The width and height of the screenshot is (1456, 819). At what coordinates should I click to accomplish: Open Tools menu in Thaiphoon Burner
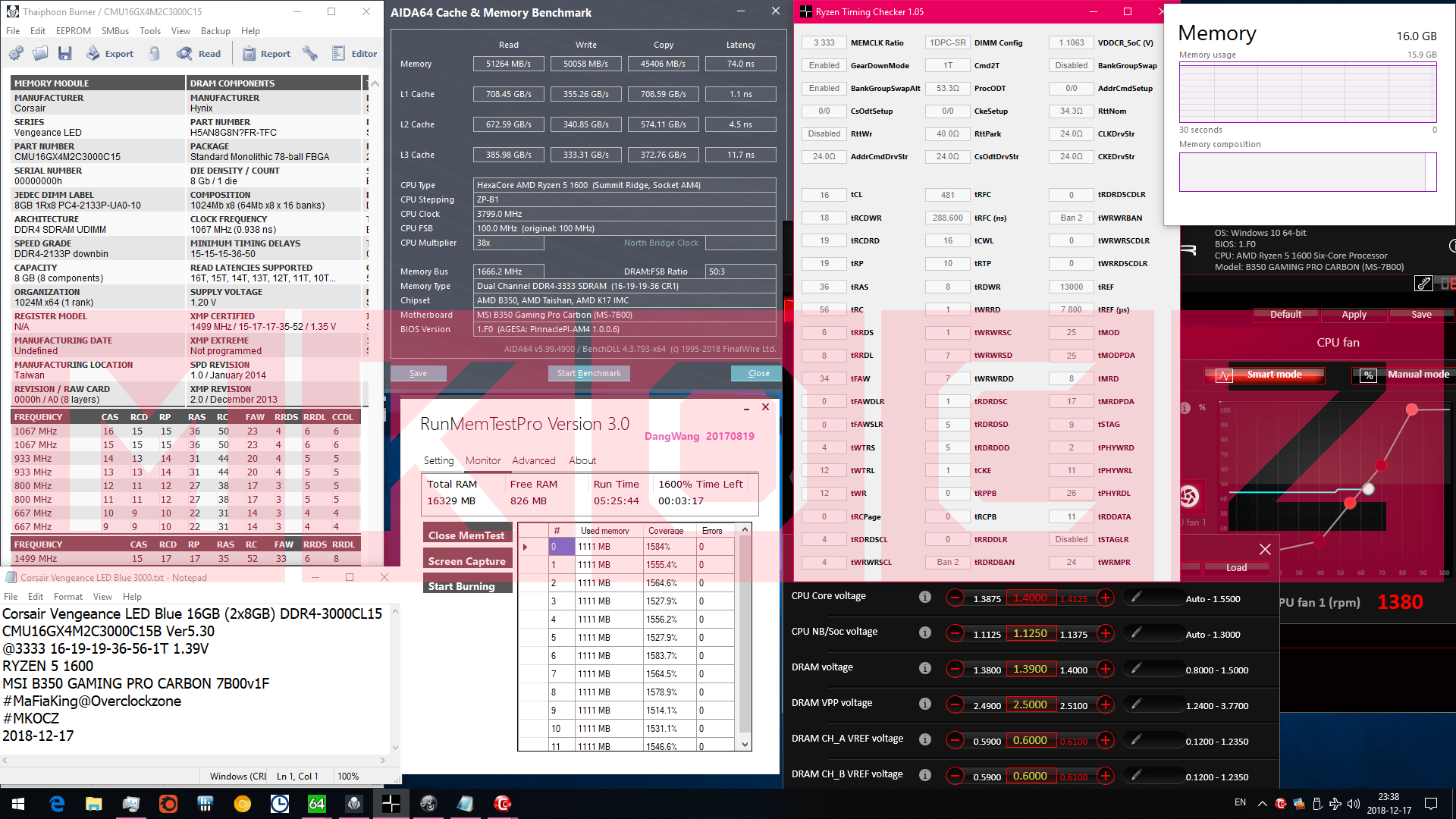pos(150,31)
